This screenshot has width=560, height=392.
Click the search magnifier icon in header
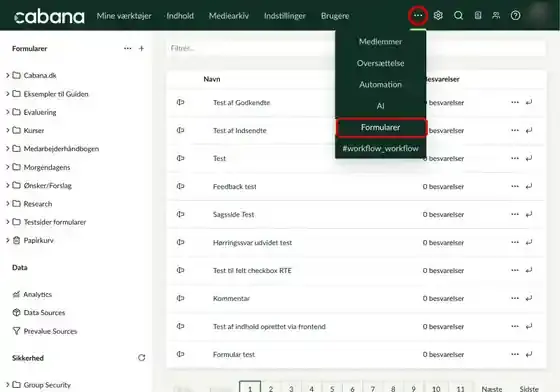click(x=458, y=16)
